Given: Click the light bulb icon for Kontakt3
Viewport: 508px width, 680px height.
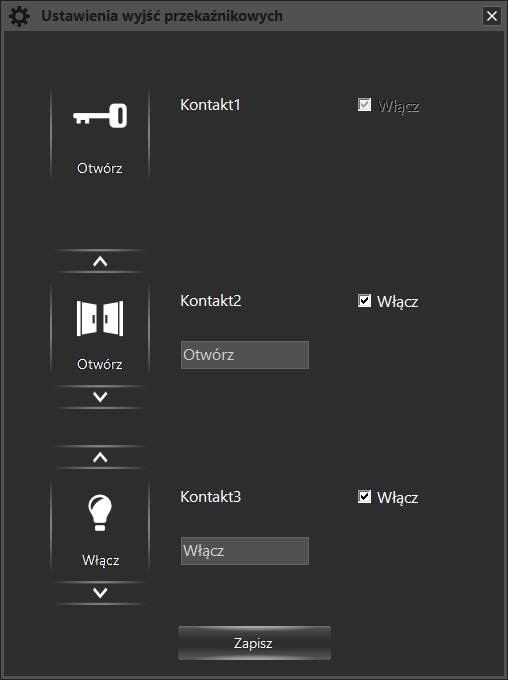Looking at the screenshot, I should 100,513.
